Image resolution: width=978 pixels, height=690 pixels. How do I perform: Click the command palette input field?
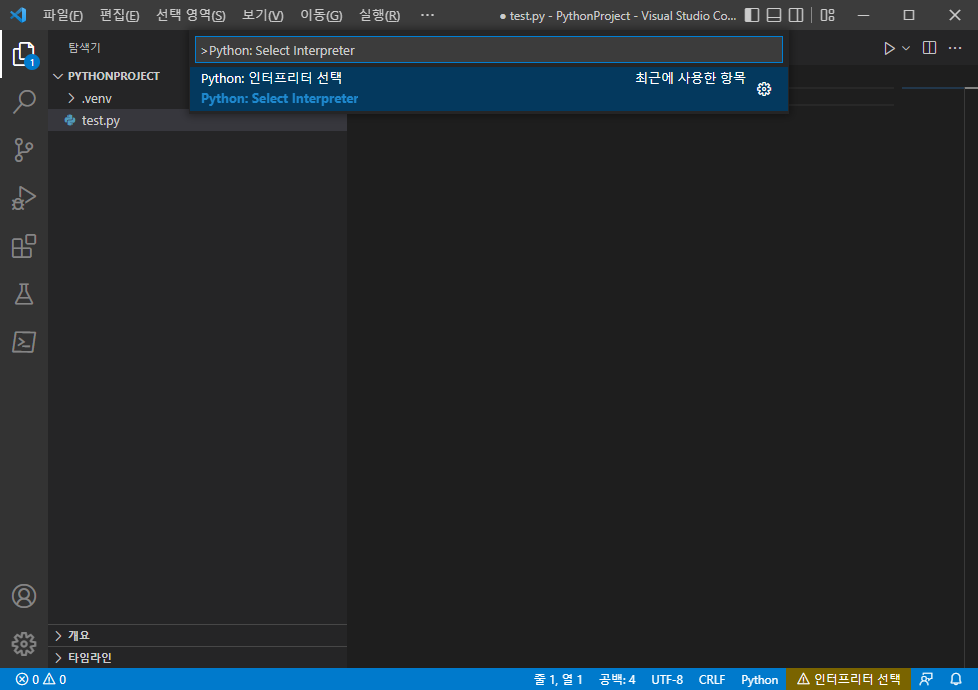(x=488, y=50)
